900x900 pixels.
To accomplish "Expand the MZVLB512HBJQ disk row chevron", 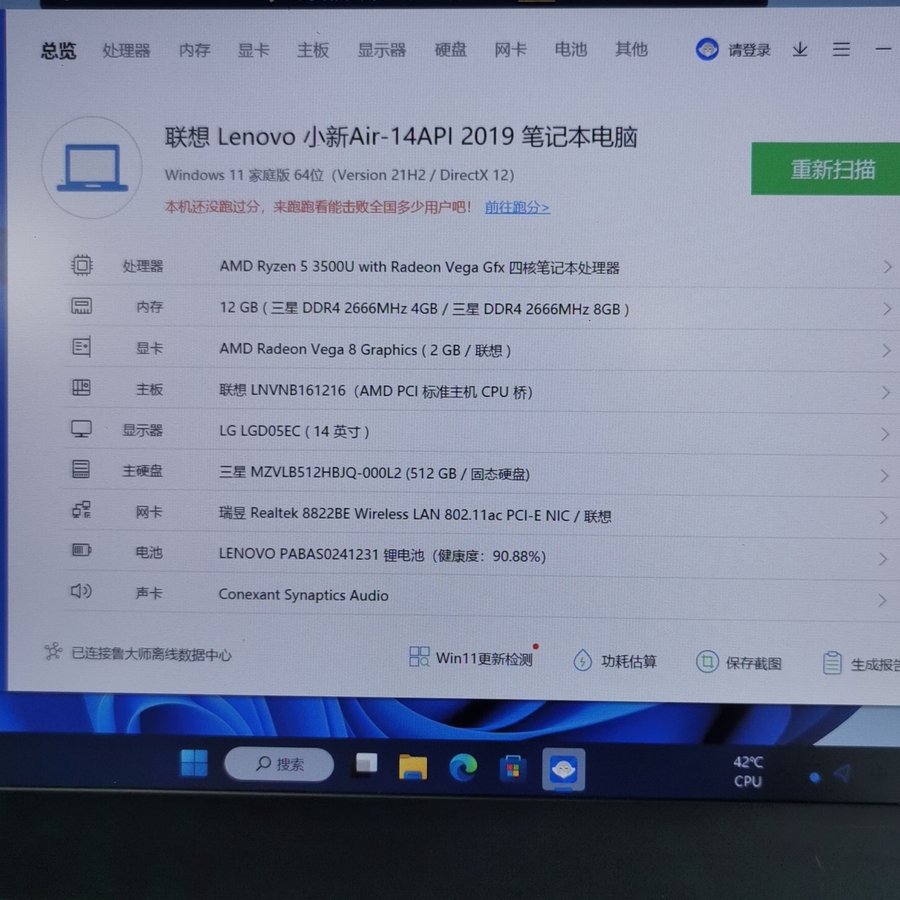I will [x=885, y=476].
